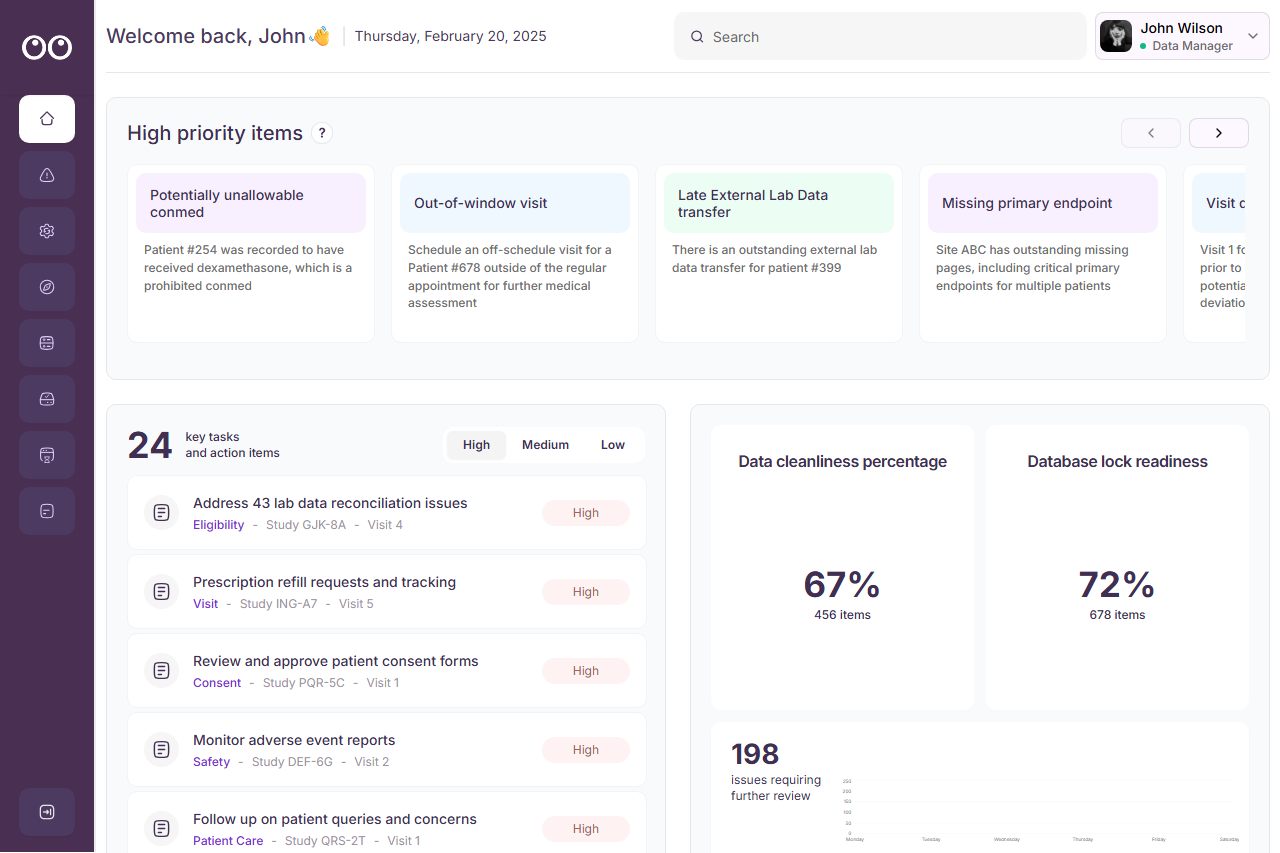The image size is (1280, 853).
Task: Switch to the Medium priority tab
Action: tap(545, 445)
